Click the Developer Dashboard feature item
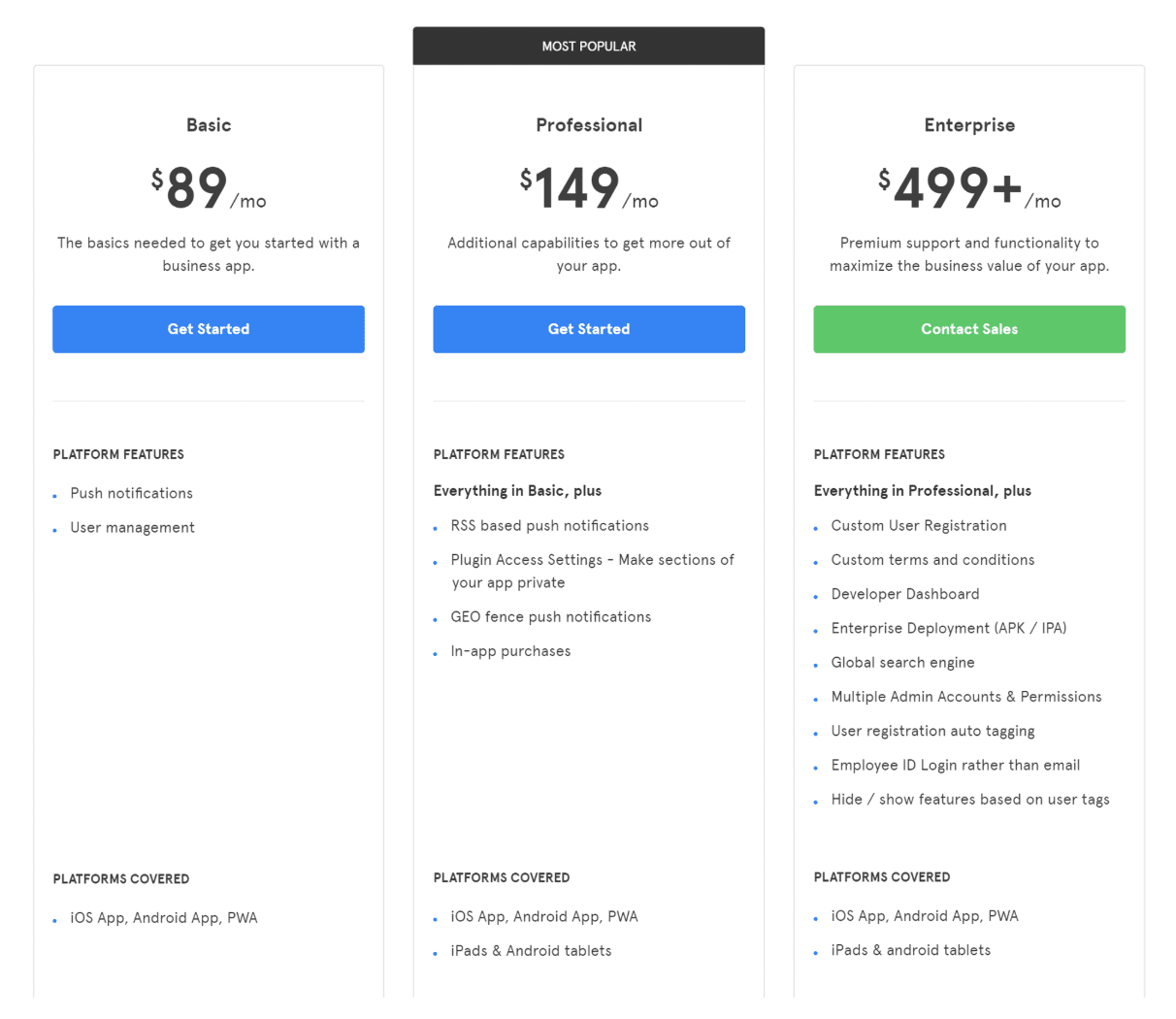 click(904, 594)
